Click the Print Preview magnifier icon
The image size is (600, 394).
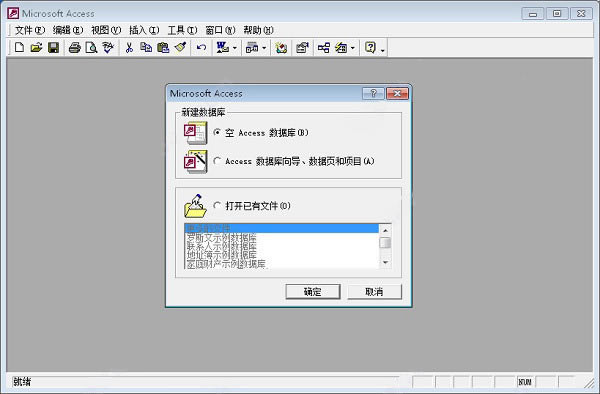91,47
